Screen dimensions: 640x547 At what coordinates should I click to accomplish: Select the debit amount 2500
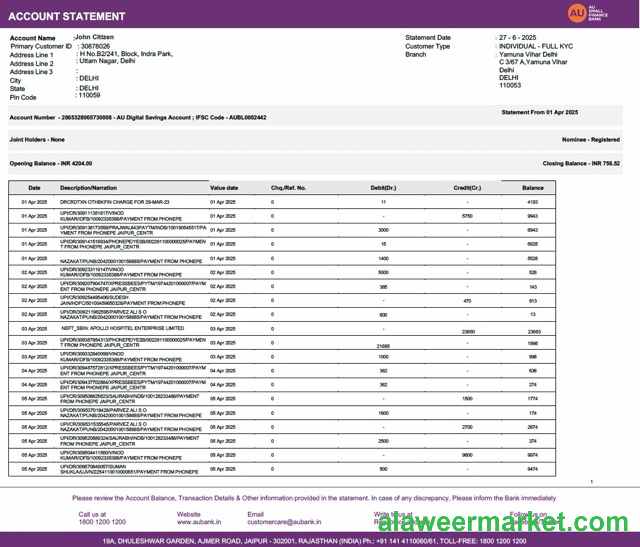coord(383,441)
